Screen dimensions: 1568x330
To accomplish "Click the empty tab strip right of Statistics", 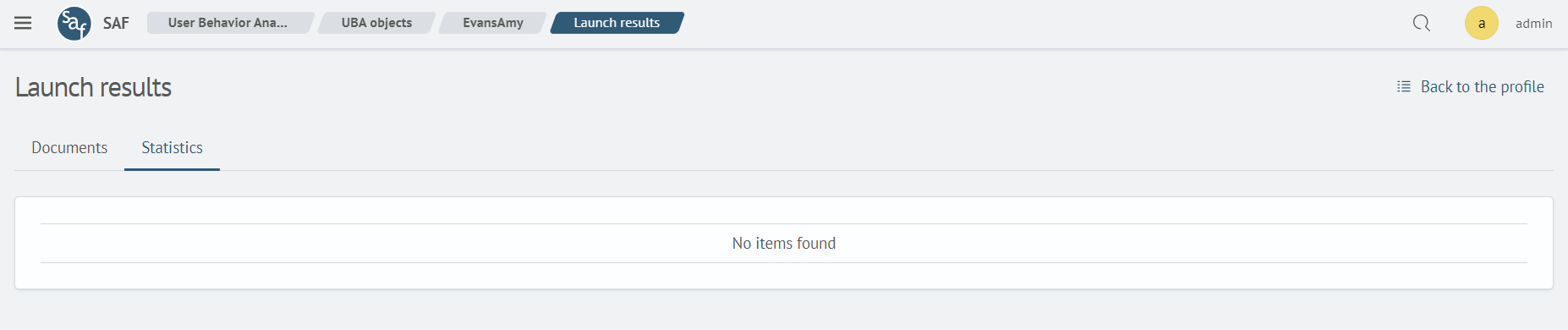I will click(886, 148).
